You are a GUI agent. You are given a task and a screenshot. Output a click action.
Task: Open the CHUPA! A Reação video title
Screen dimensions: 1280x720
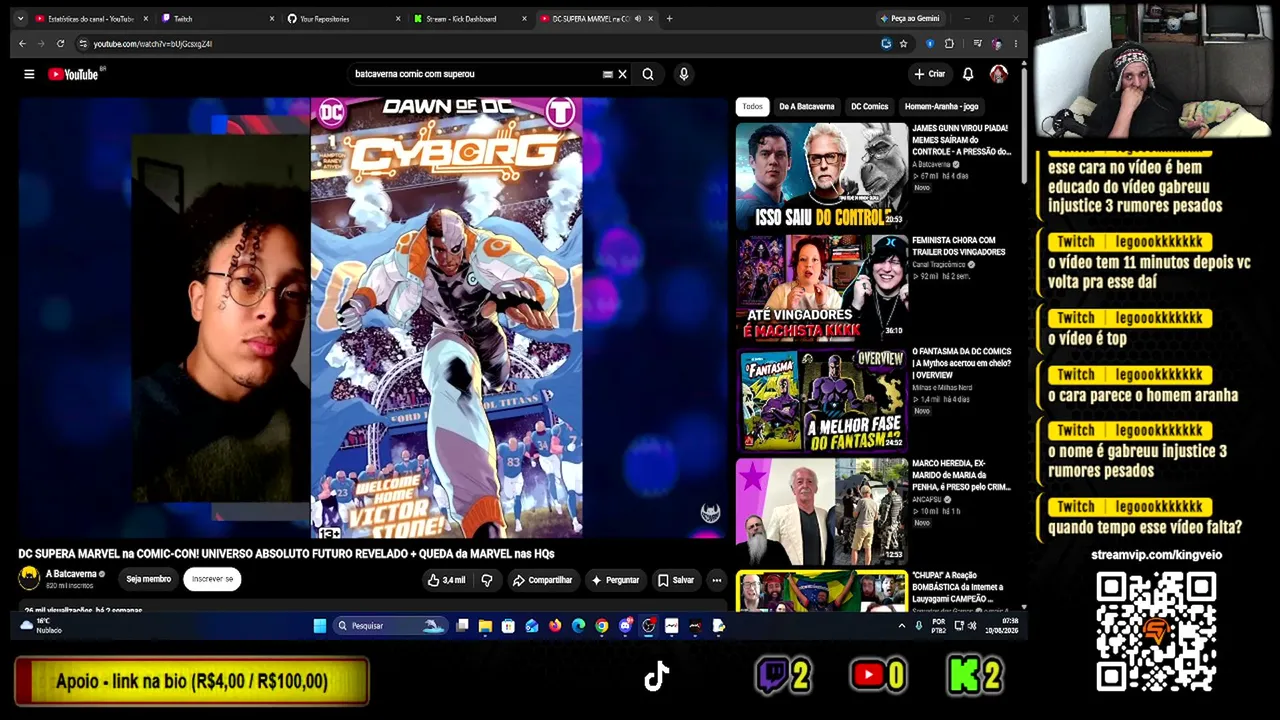click(x=958, y=588)
